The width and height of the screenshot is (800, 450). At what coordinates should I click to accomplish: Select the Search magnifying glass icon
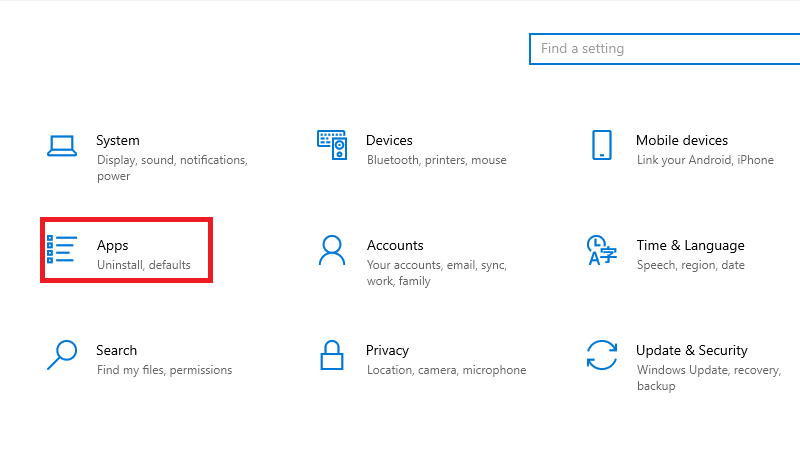point(62,355)
